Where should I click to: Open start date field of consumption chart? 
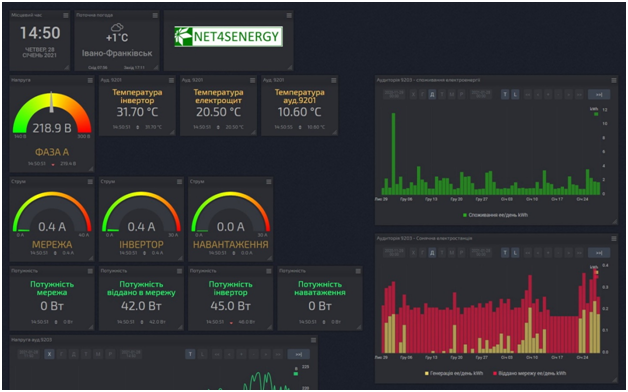tap(394, 94)
